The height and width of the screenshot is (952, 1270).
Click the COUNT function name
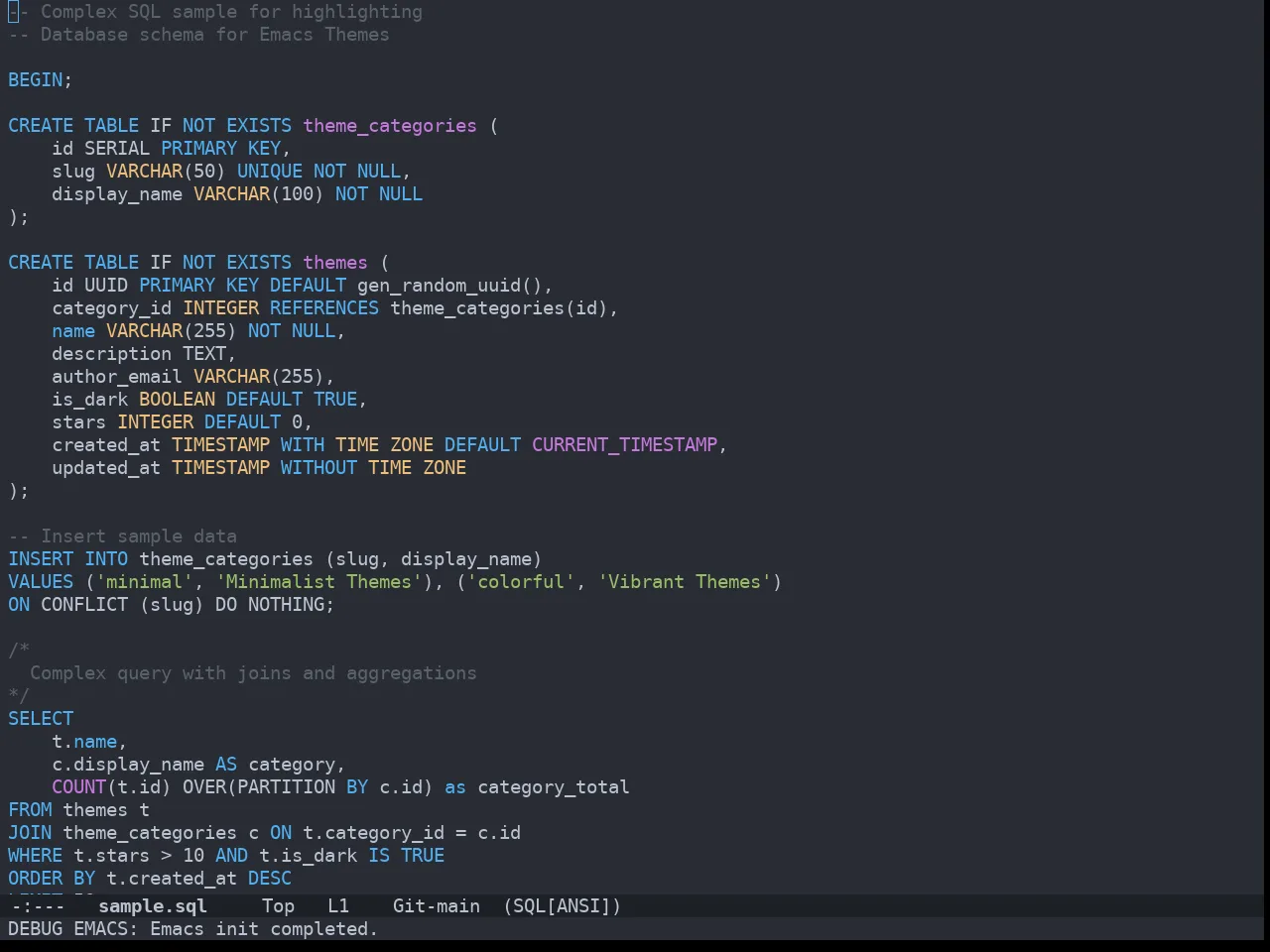79,787
